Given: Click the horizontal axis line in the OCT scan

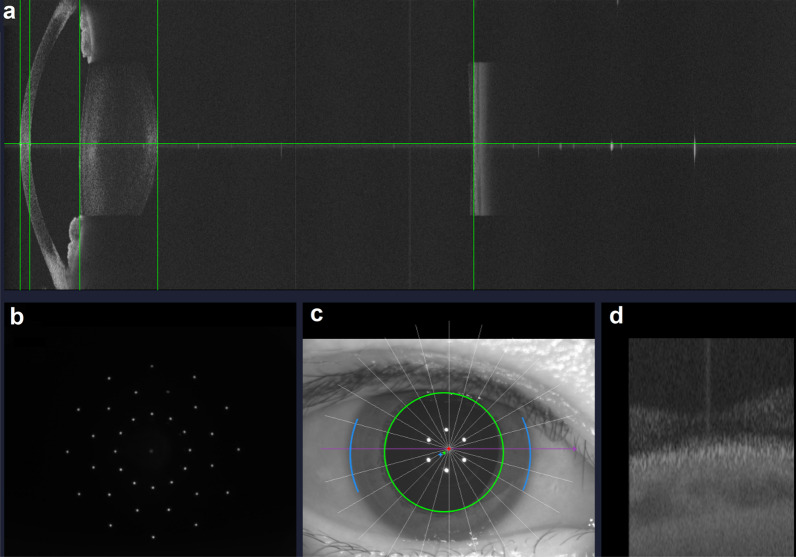Looking at the screenshot, I should tap(300, 144).
